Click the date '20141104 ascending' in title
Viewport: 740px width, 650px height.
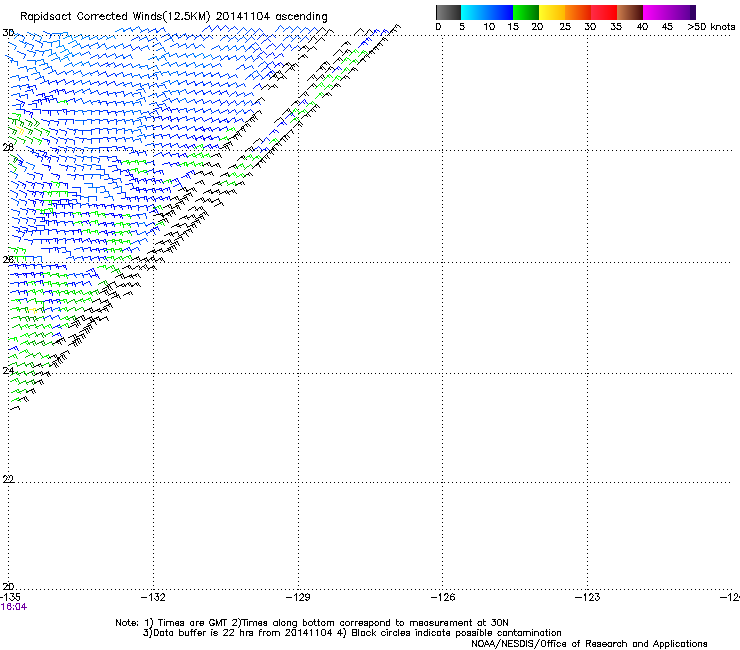(x=271, y=17)
